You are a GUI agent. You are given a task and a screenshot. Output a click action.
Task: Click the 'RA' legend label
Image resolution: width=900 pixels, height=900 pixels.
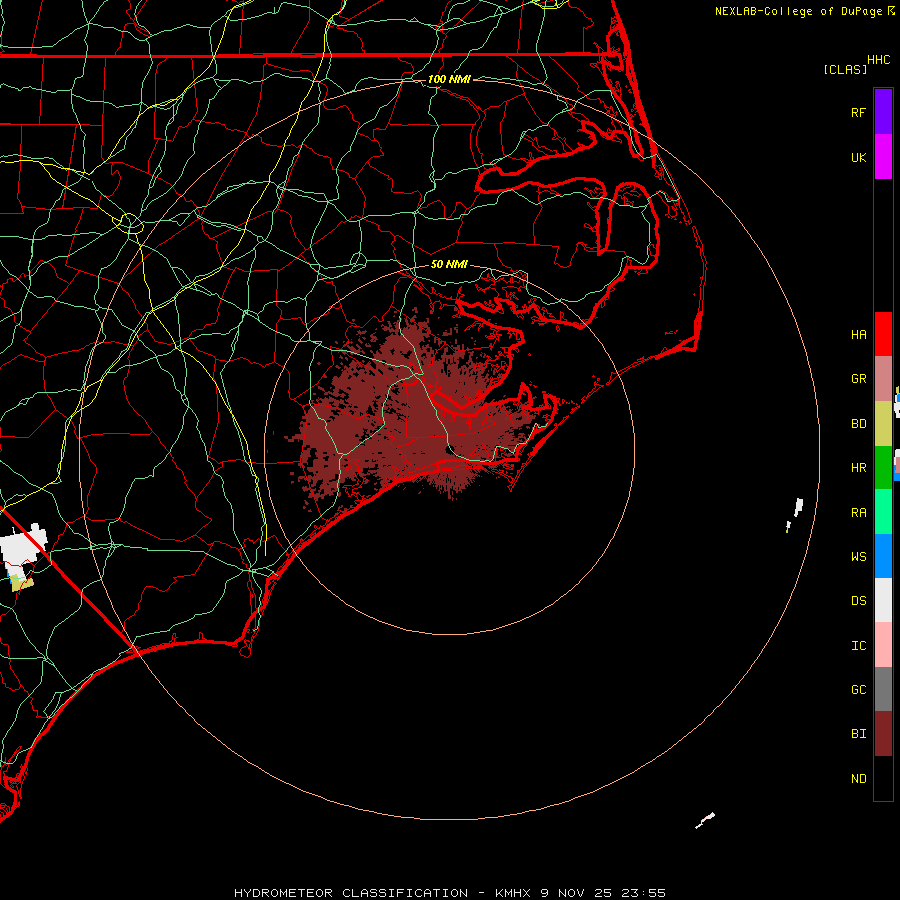pyautogui.click(x=858, y=513)
